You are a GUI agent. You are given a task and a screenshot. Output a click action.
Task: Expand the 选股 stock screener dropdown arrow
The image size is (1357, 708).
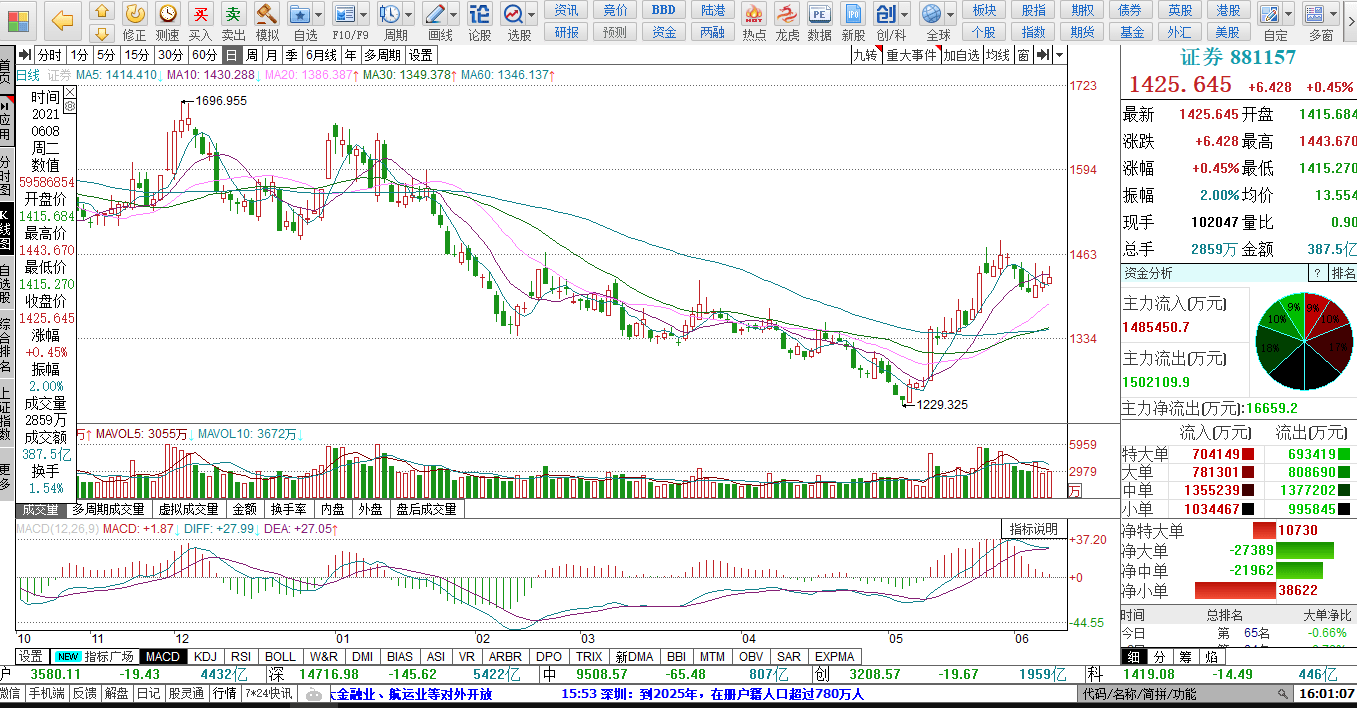pos(532,15)
